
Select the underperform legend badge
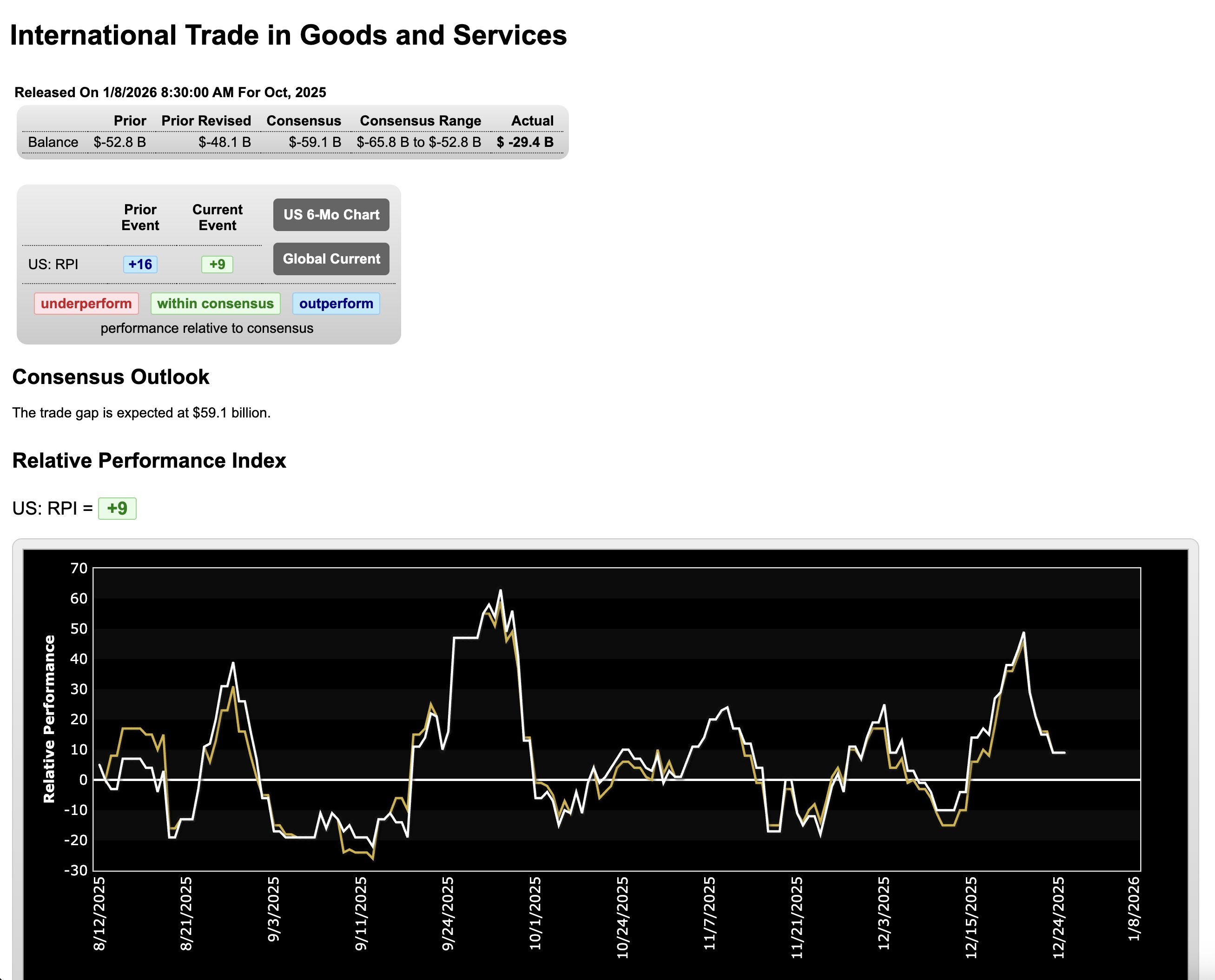point(86,303)
